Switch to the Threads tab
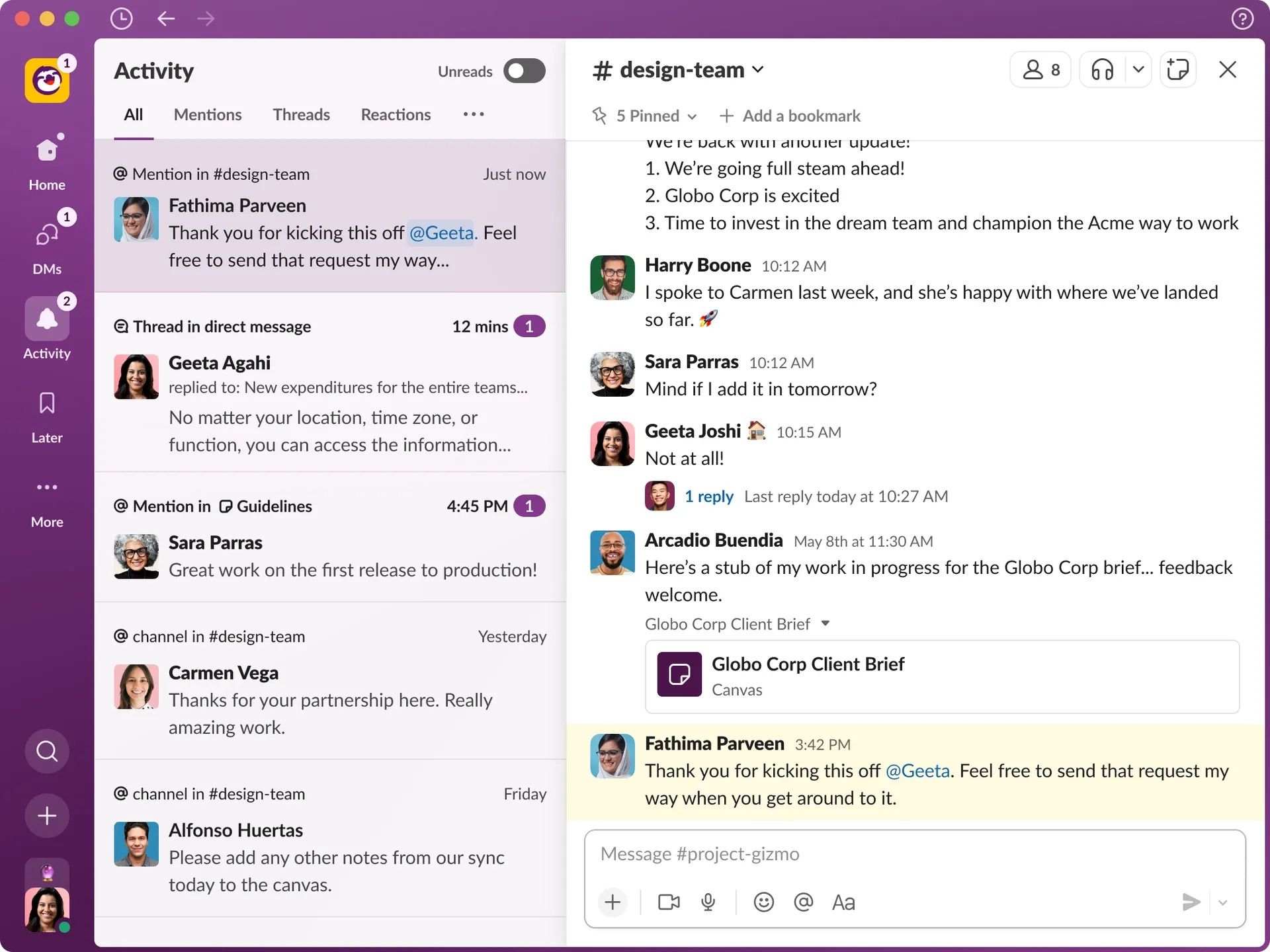Image resolution: width=1270 pixels, height=952 pixels. coord(301,114)
